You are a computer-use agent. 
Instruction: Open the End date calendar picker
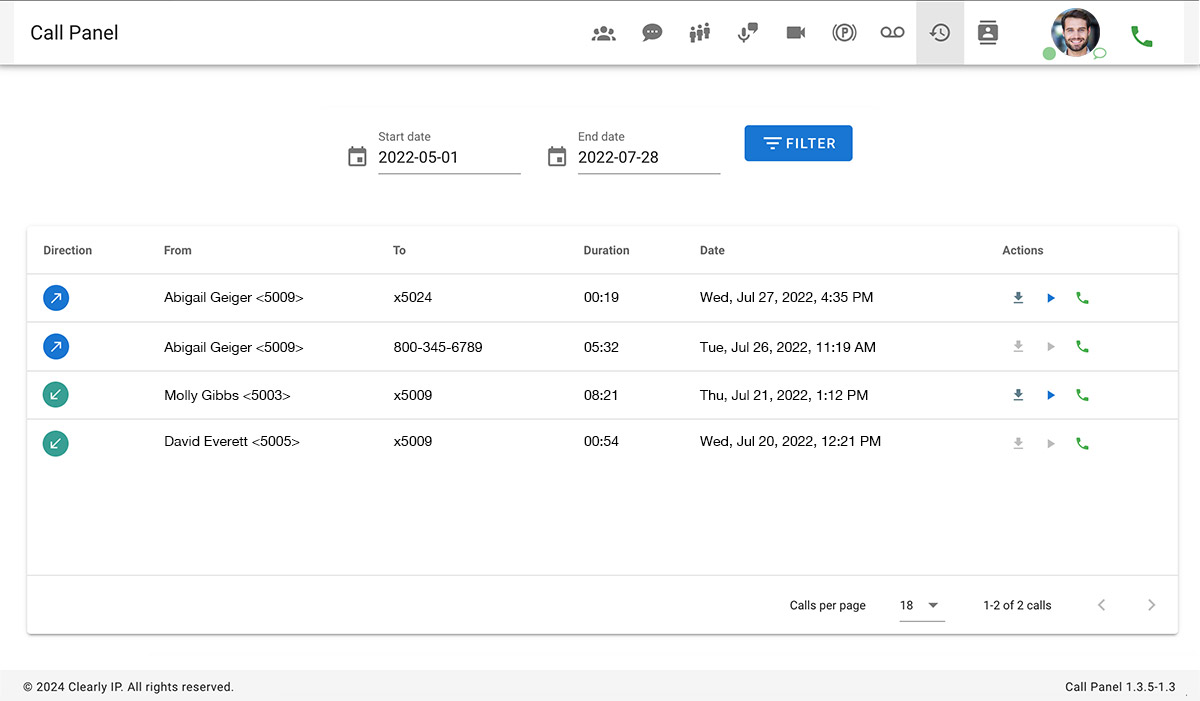557,157
